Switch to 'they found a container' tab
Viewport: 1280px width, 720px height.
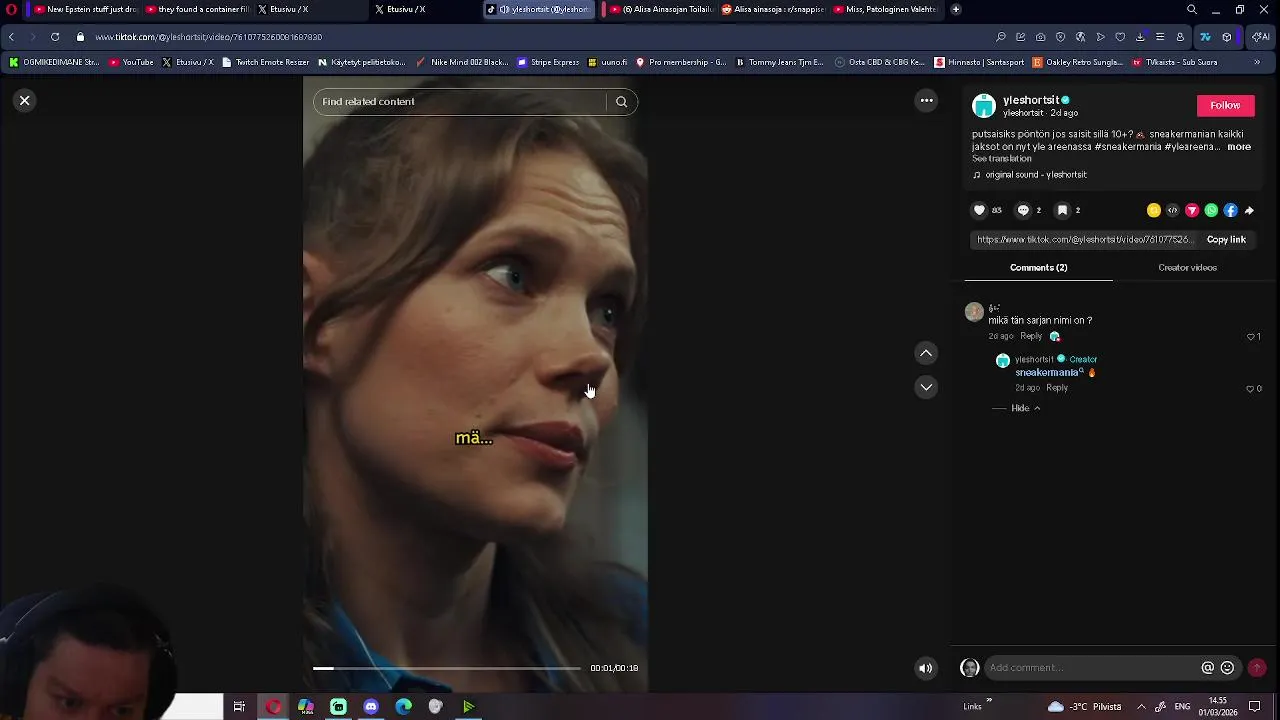197,9
